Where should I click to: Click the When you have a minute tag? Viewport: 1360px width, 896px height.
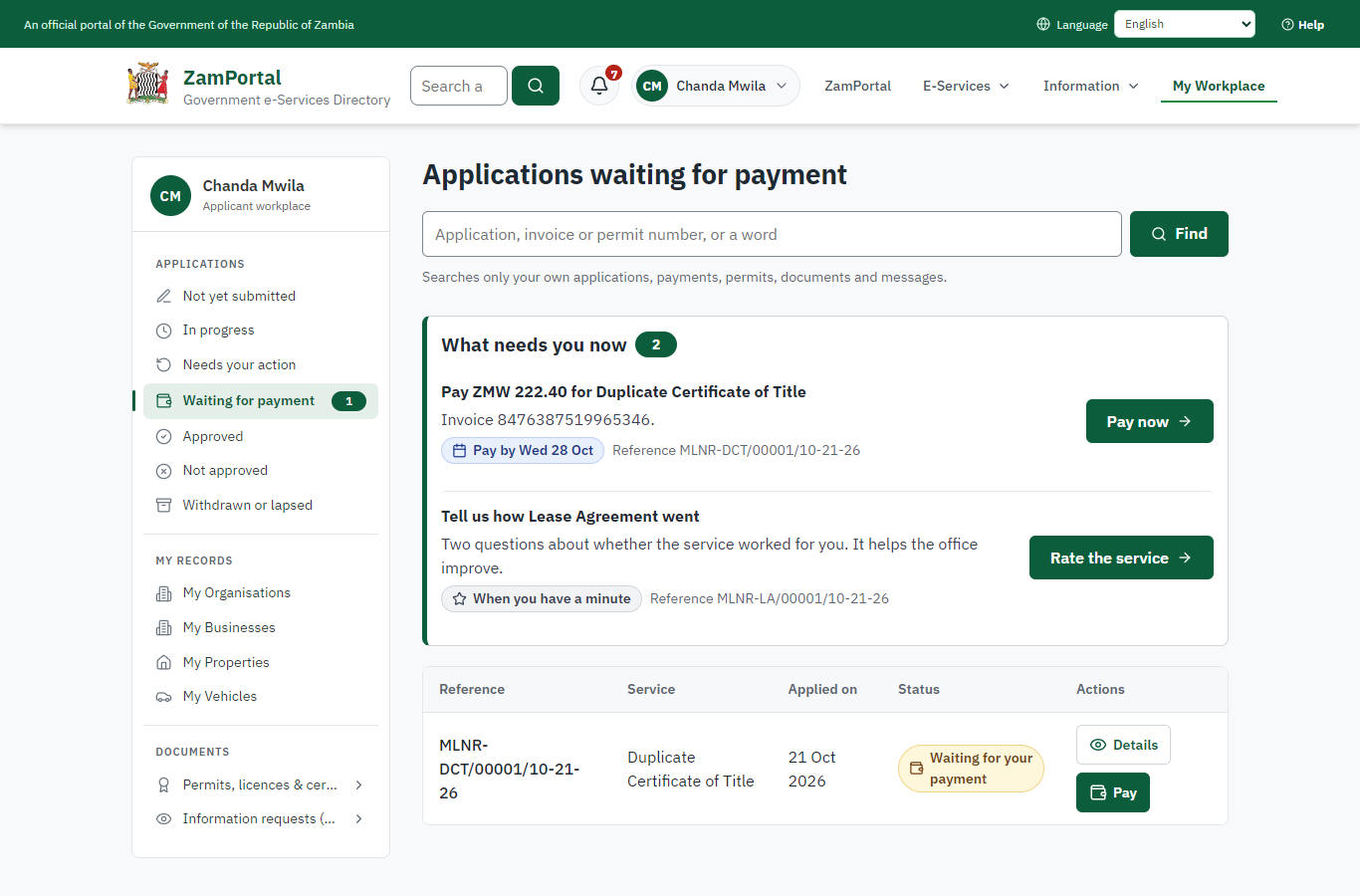542,598
